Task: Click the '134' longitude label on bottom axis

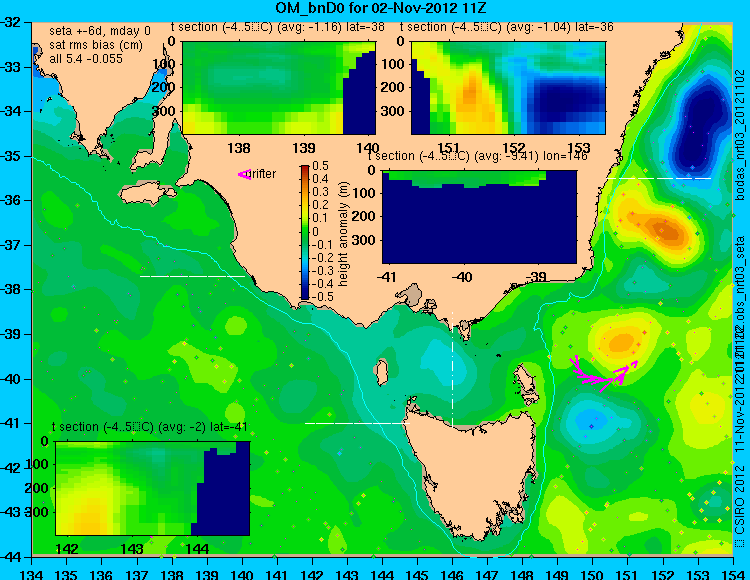Action: pyautogui.click(x=32, y=574)
